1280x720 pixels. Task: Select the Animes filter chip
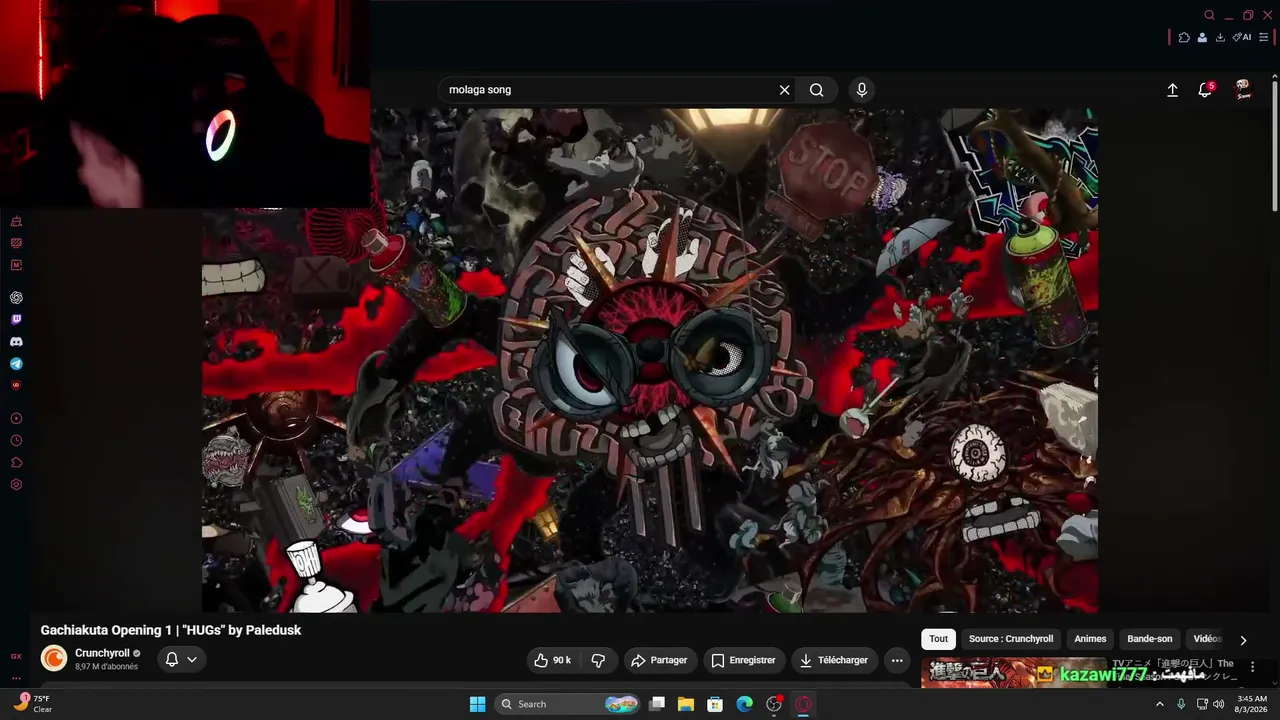(x=1090, y=639)
